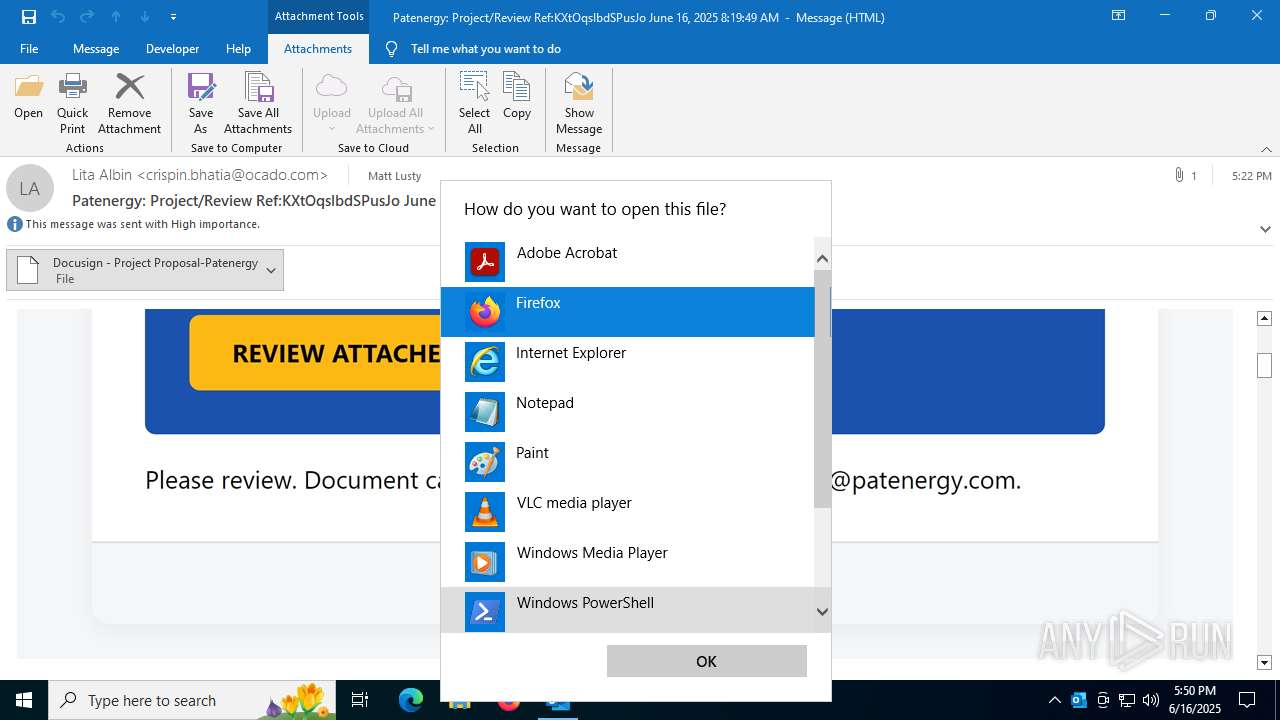Screen dimensions: 1280x720
Task: Choose Windows Media Player
Action: (x=628, y=562)
